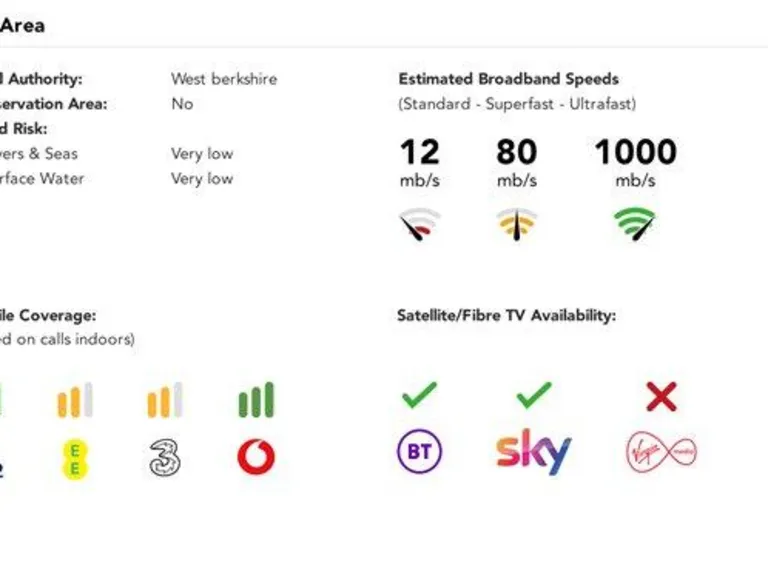The height and width of the screenshot is (576, 768).
Task: Click the 80 mb/s superfast speed value
Action: [517, 153]
